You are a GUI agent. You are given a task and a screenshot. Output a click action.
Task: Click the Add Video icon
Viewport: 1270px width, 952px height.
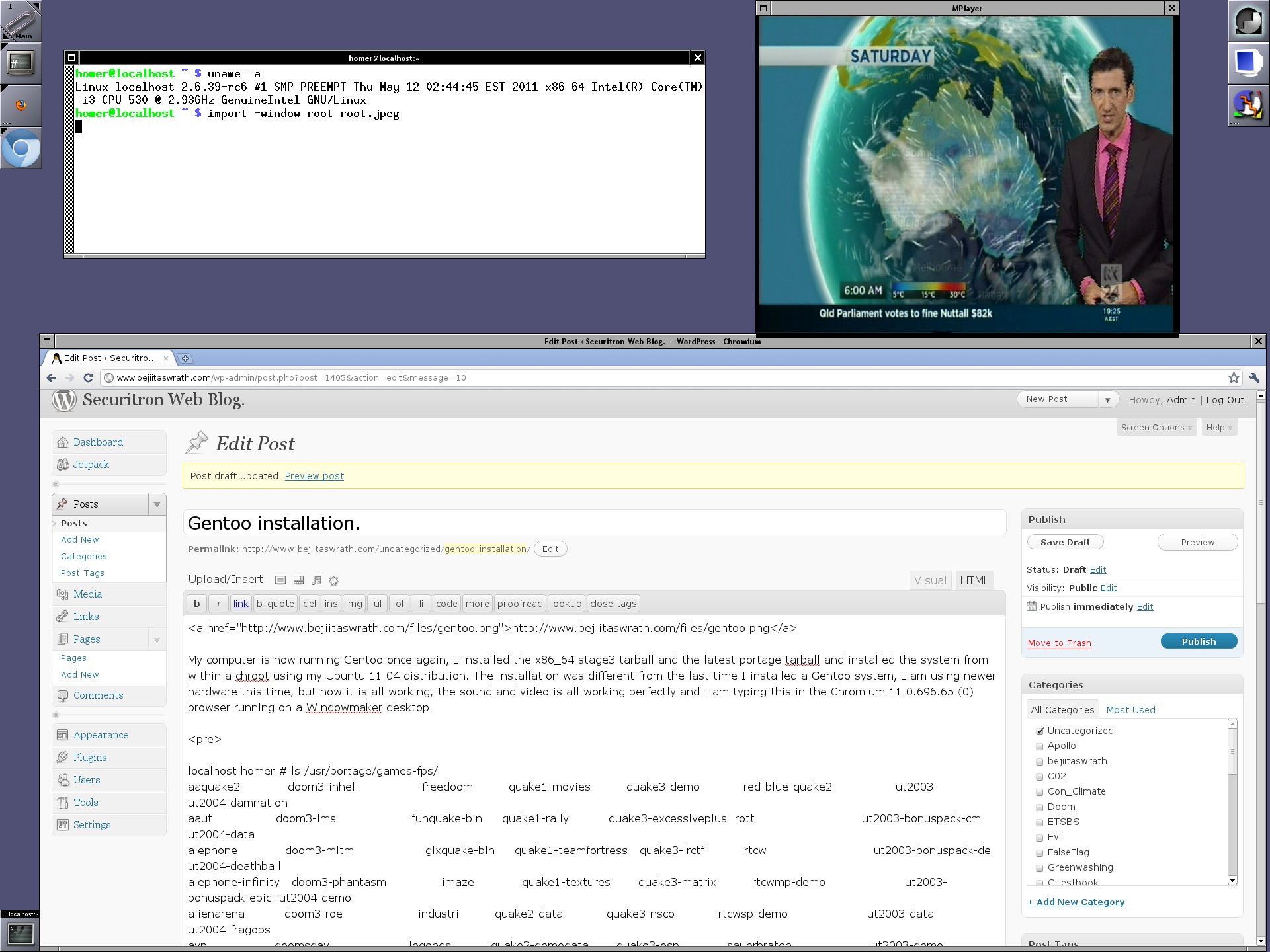tap(298, 580)
